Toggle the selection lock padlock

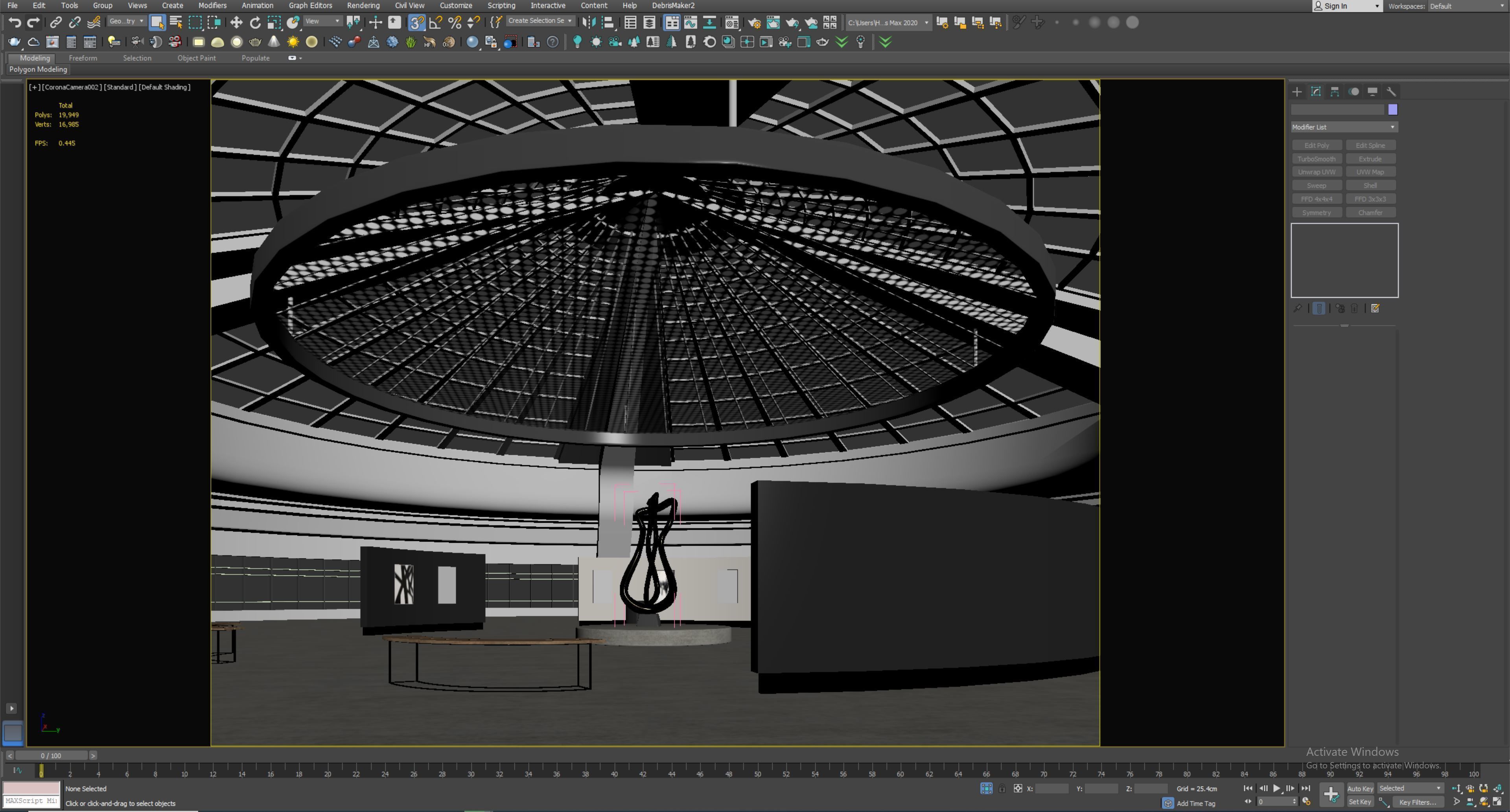pos(1002,788)
